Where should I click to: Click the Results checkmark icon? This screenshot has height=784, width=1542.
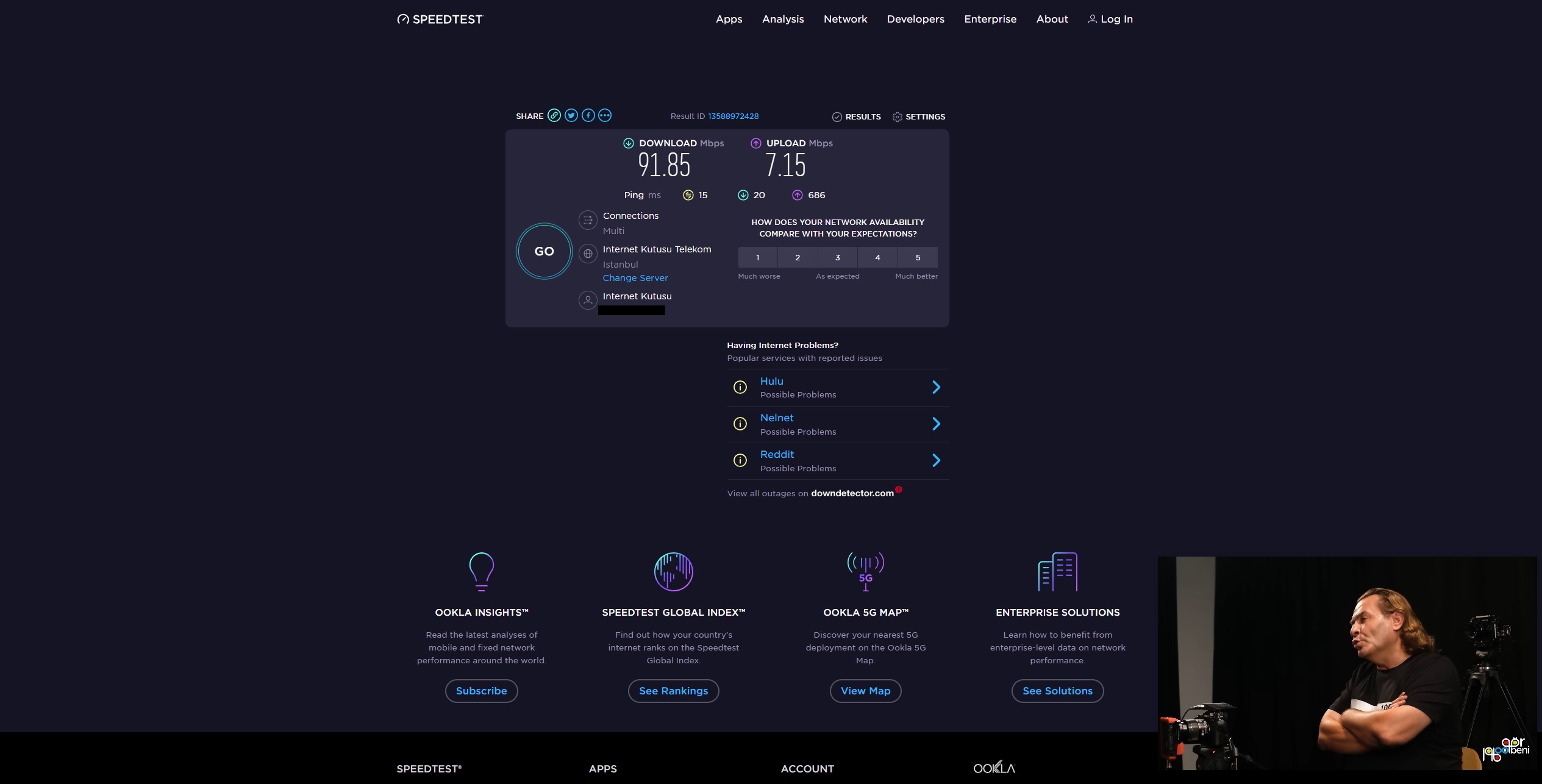(x=837, y=116)
